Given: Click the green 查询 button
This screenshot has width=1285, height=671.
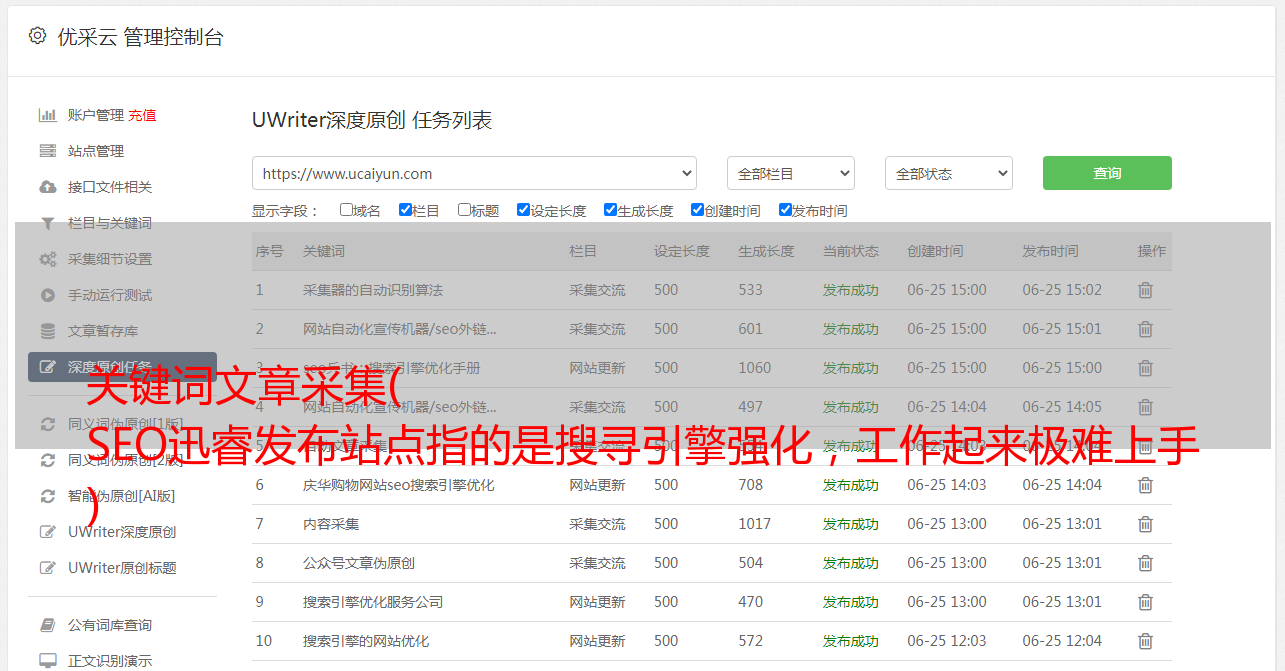Looking at the screenshot, I should pyautogui.click(x=1106, y=173).
